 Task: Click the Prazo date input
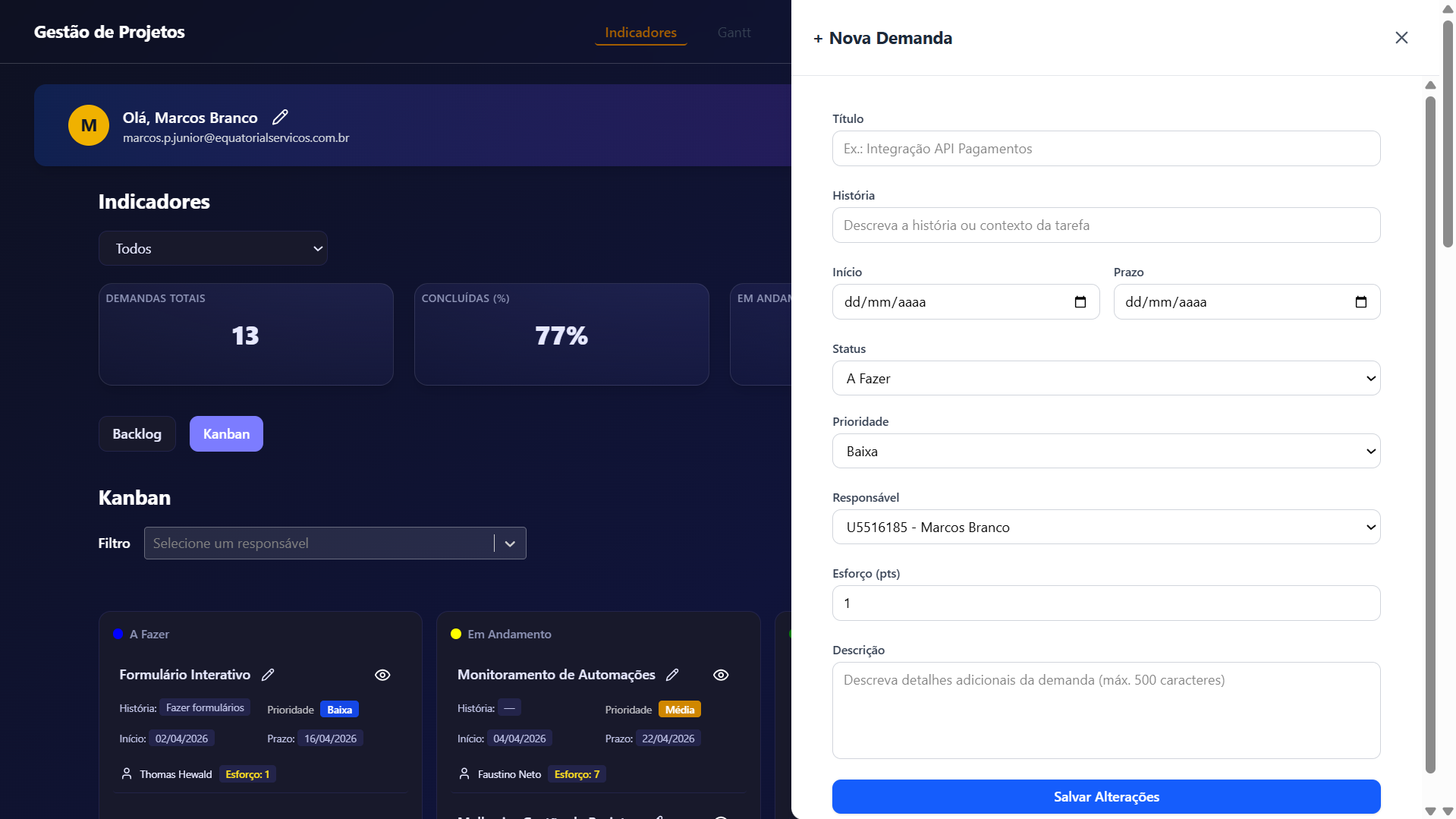tap(1247, 302)
